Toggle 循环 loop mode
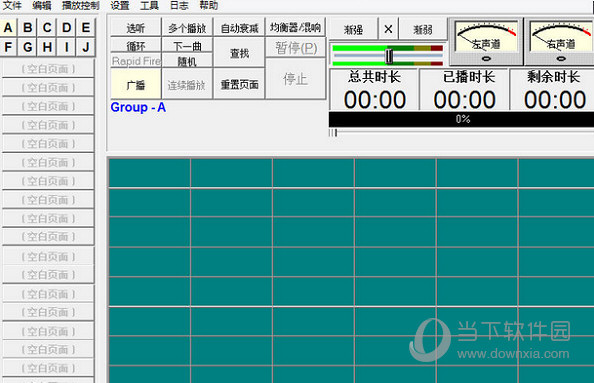Image resolution: width=594 pixels, height=383 pixels. point(136,45)
